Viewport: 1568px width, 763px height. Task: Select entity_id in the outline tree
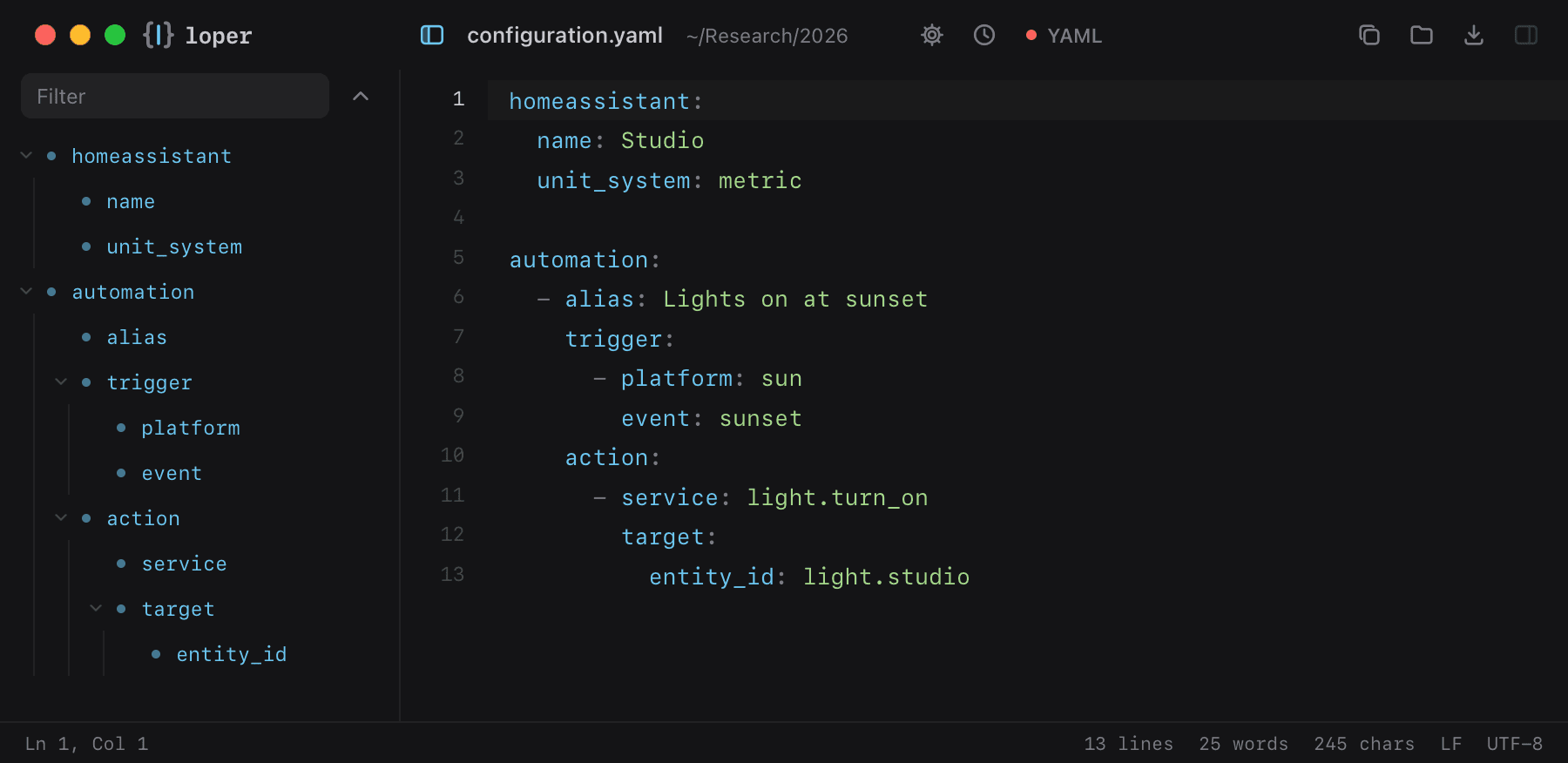(x=232, y=654)
